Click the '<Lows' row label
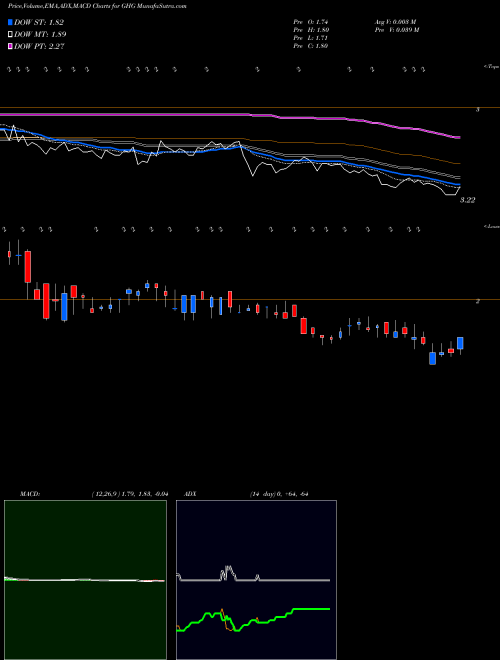The image size is (500, 660). point(492,226)
